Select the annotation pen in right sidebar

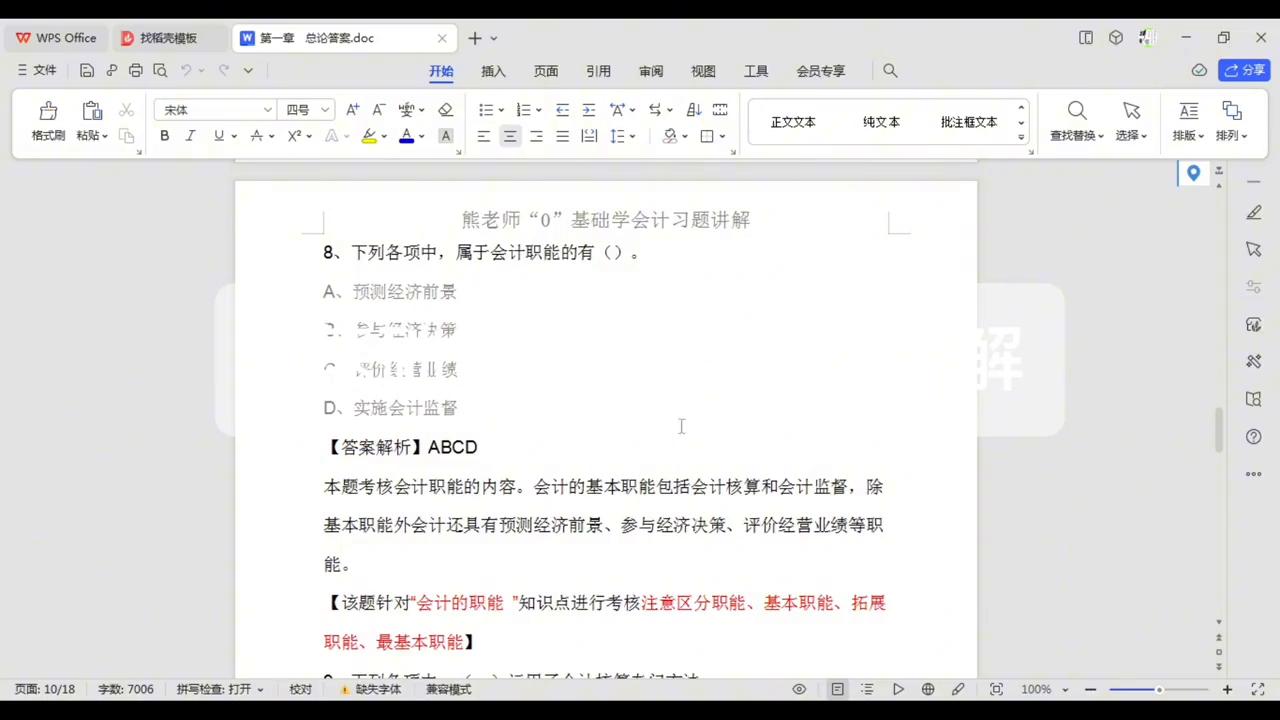tap(1254, 212)
